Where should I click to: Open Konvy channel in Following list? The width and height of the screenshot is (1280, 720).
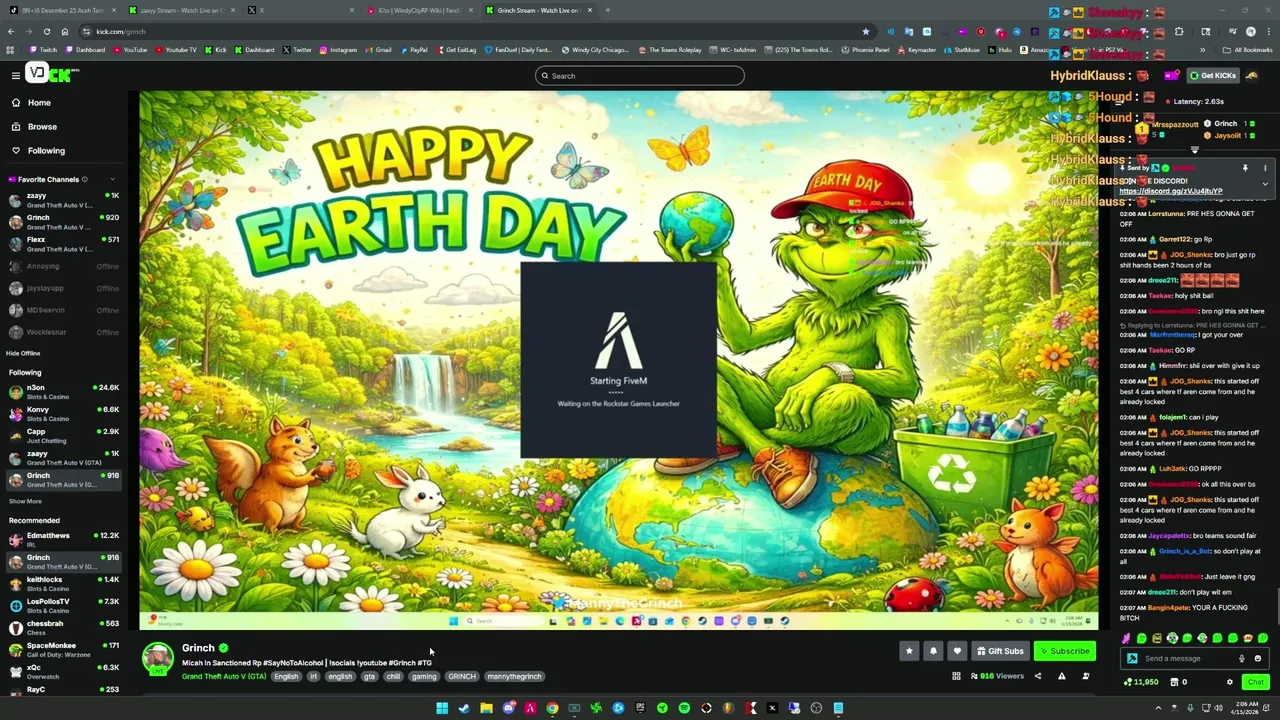click(x=64, y=413)
